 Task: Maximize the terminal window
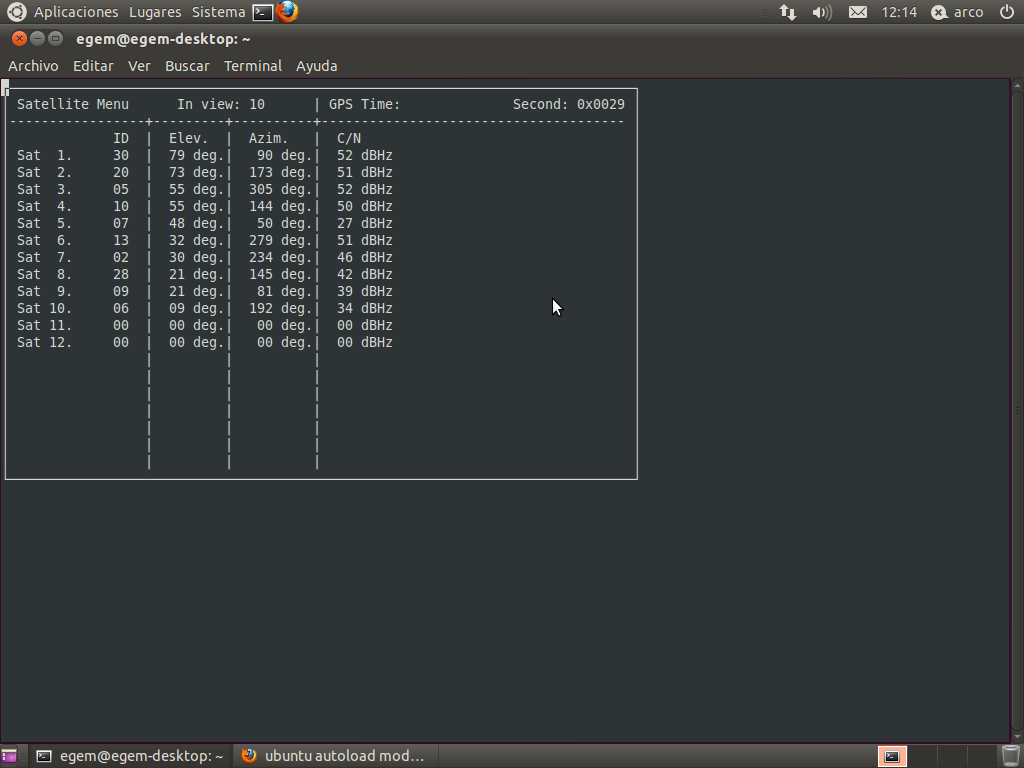(x=56, y=39)
